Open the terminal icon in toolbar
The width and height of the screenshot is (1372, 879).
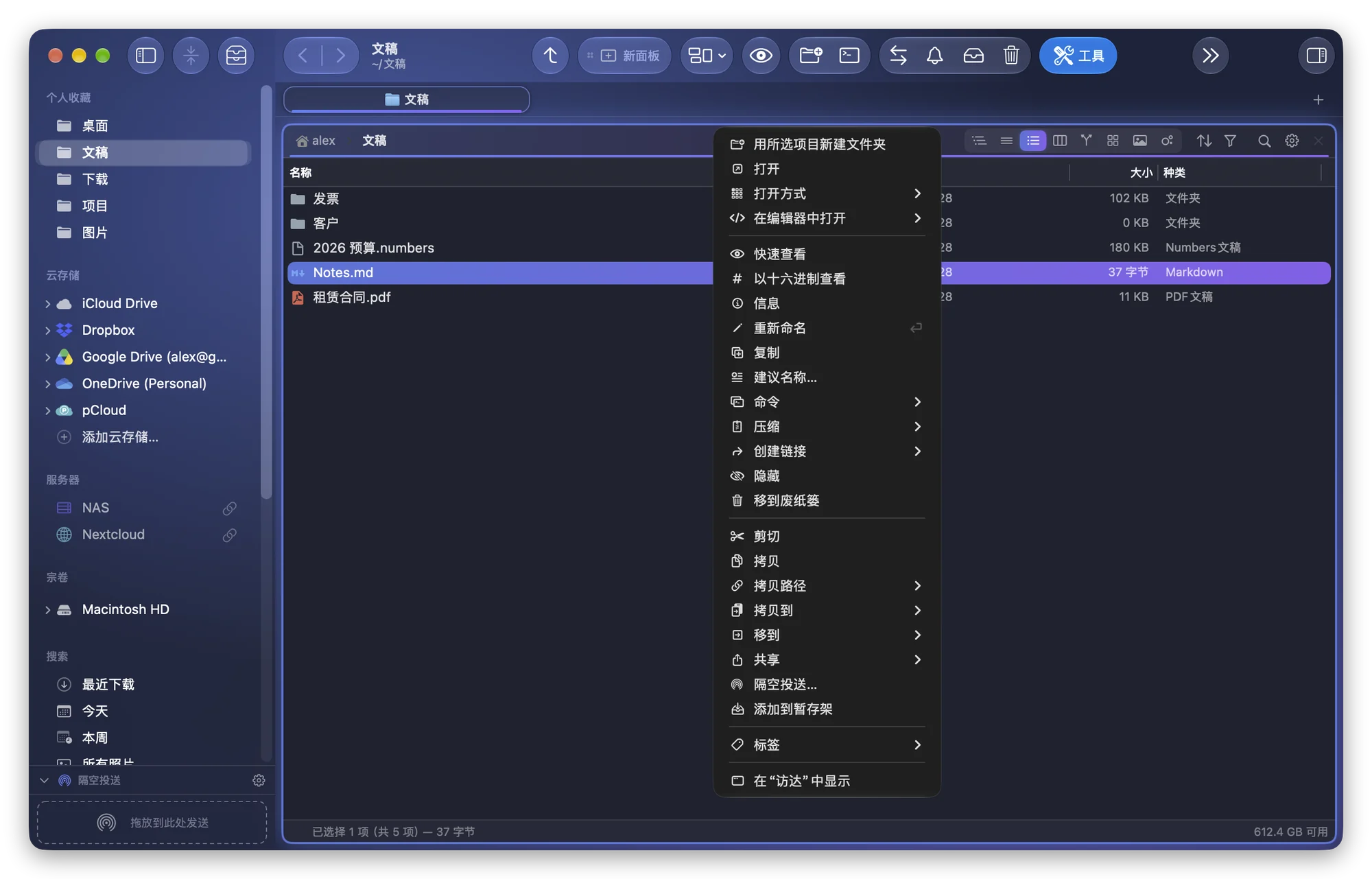(849, 56)
